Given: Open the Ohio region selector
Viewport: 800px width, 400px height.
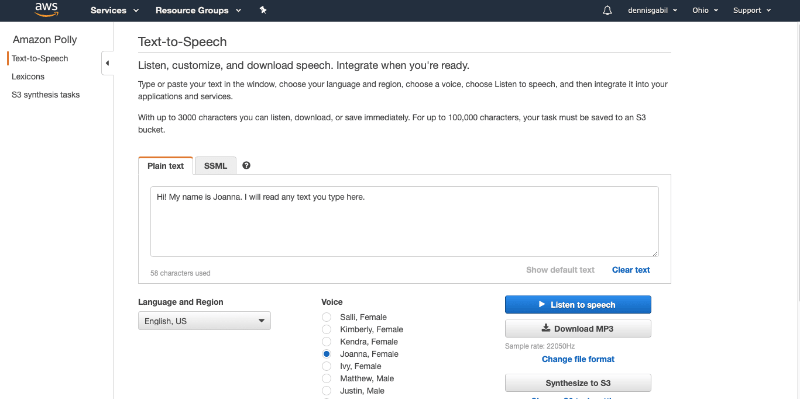Looking at the screenshot, I should 705,10.
